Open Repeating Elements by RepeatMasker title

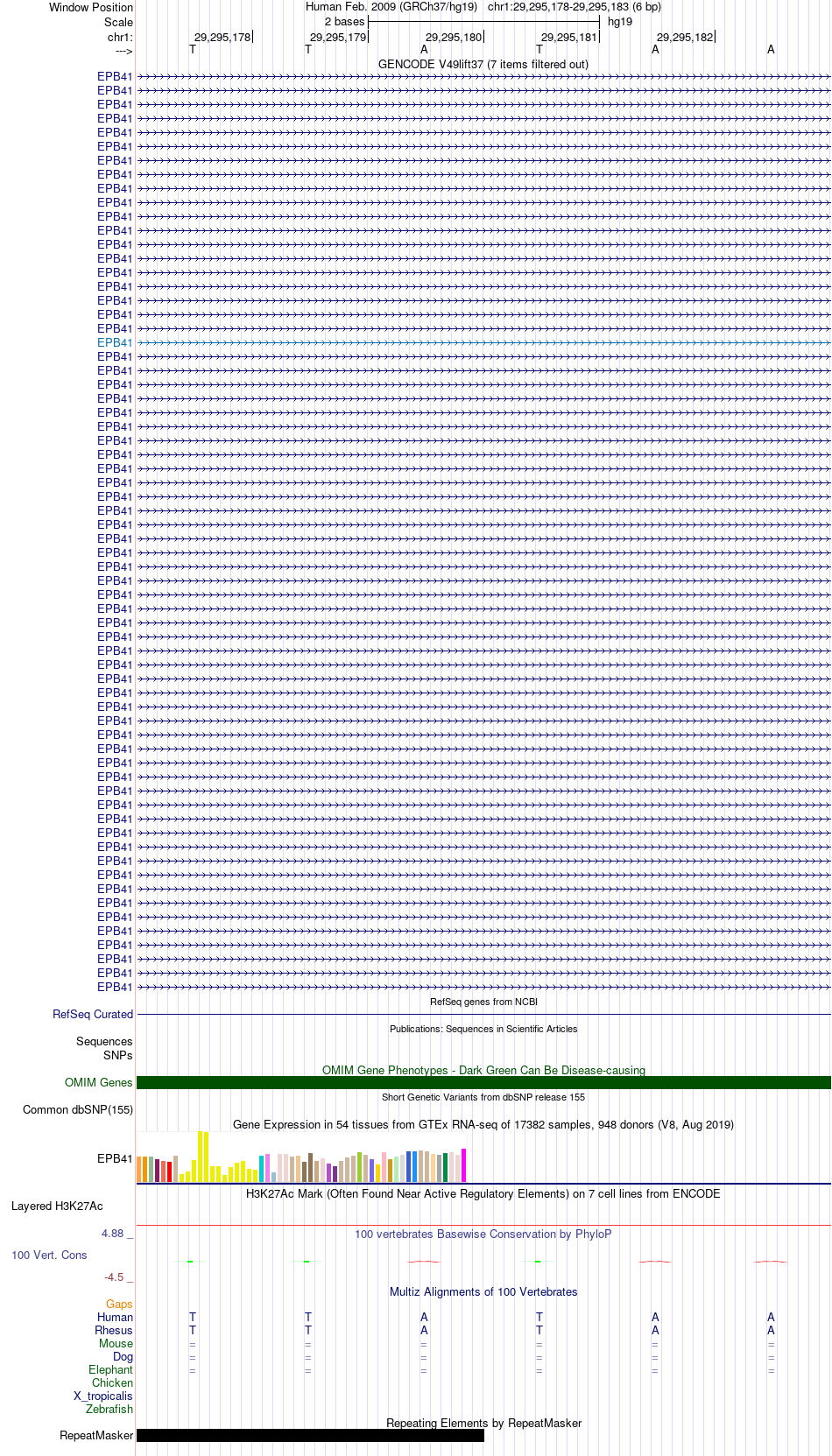pyautogui.click(x=483, y=1424)
